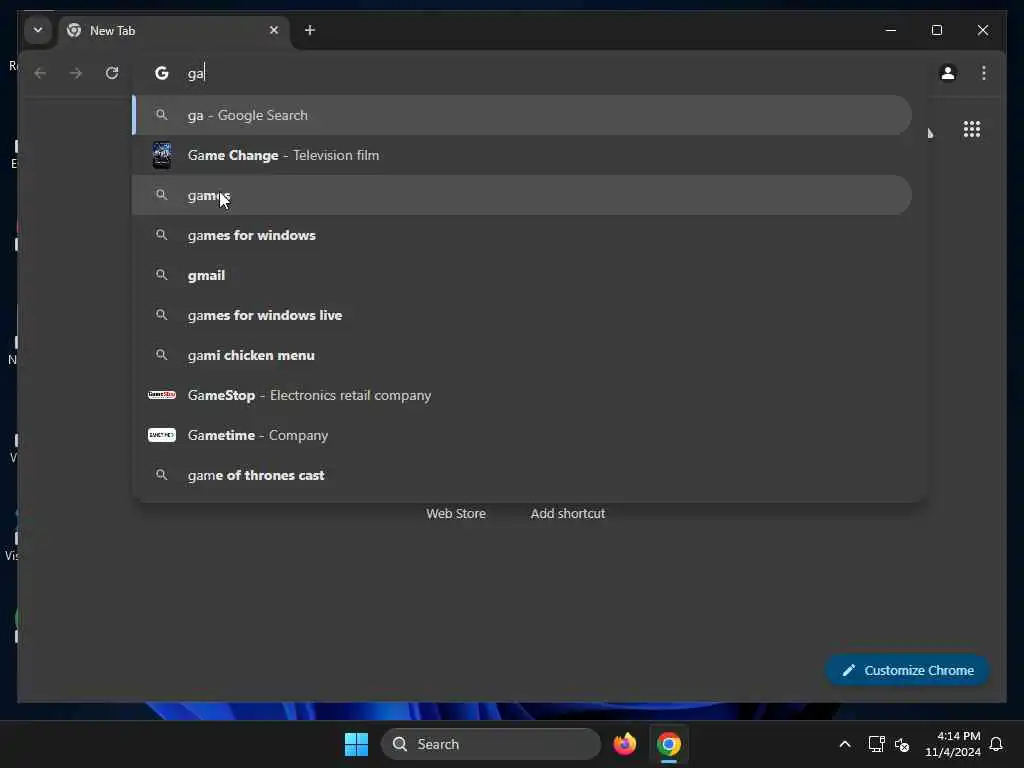Launch Firefox from the taskbar
The height and width of the screenshot is (768, 1024).
pyautogui.click(x=624, y=744)
